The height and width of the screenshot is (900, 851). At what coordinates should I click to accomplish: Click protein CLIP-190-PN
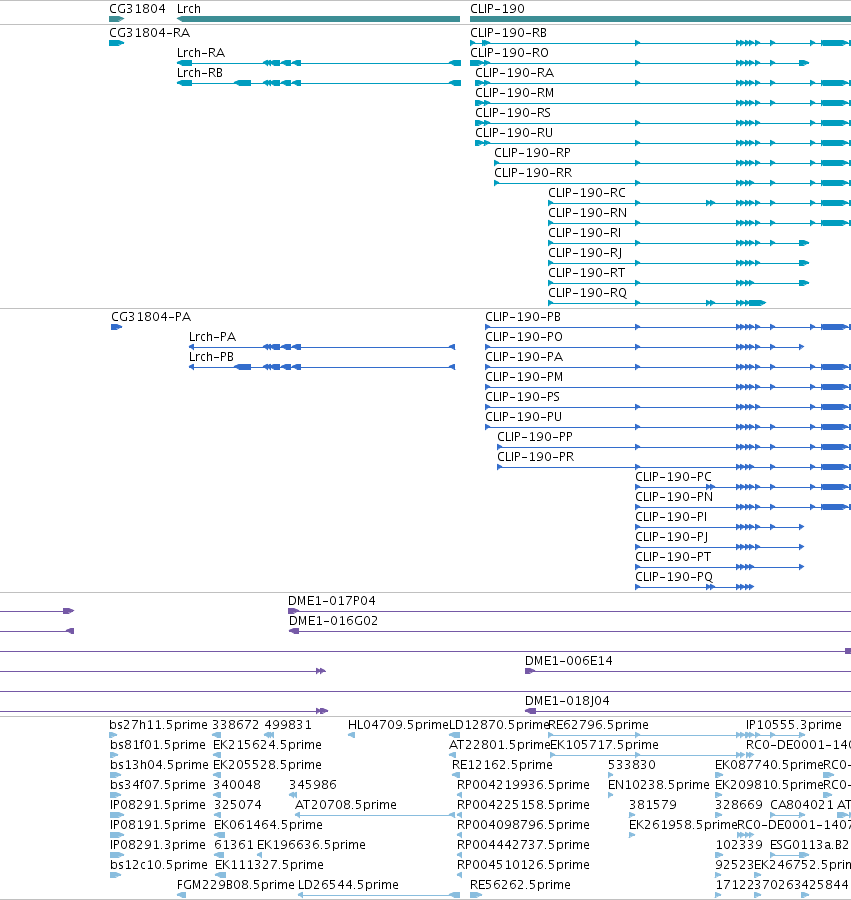coord(674,497)
